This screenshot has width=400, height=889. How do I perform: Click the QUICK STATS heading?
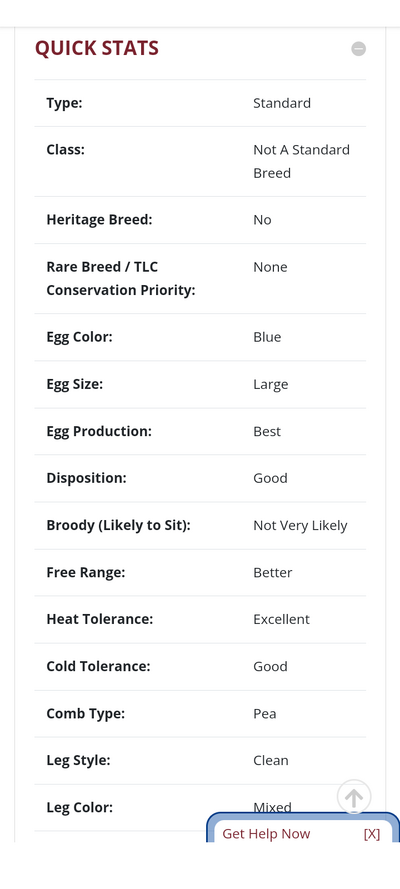coord(97,48)
